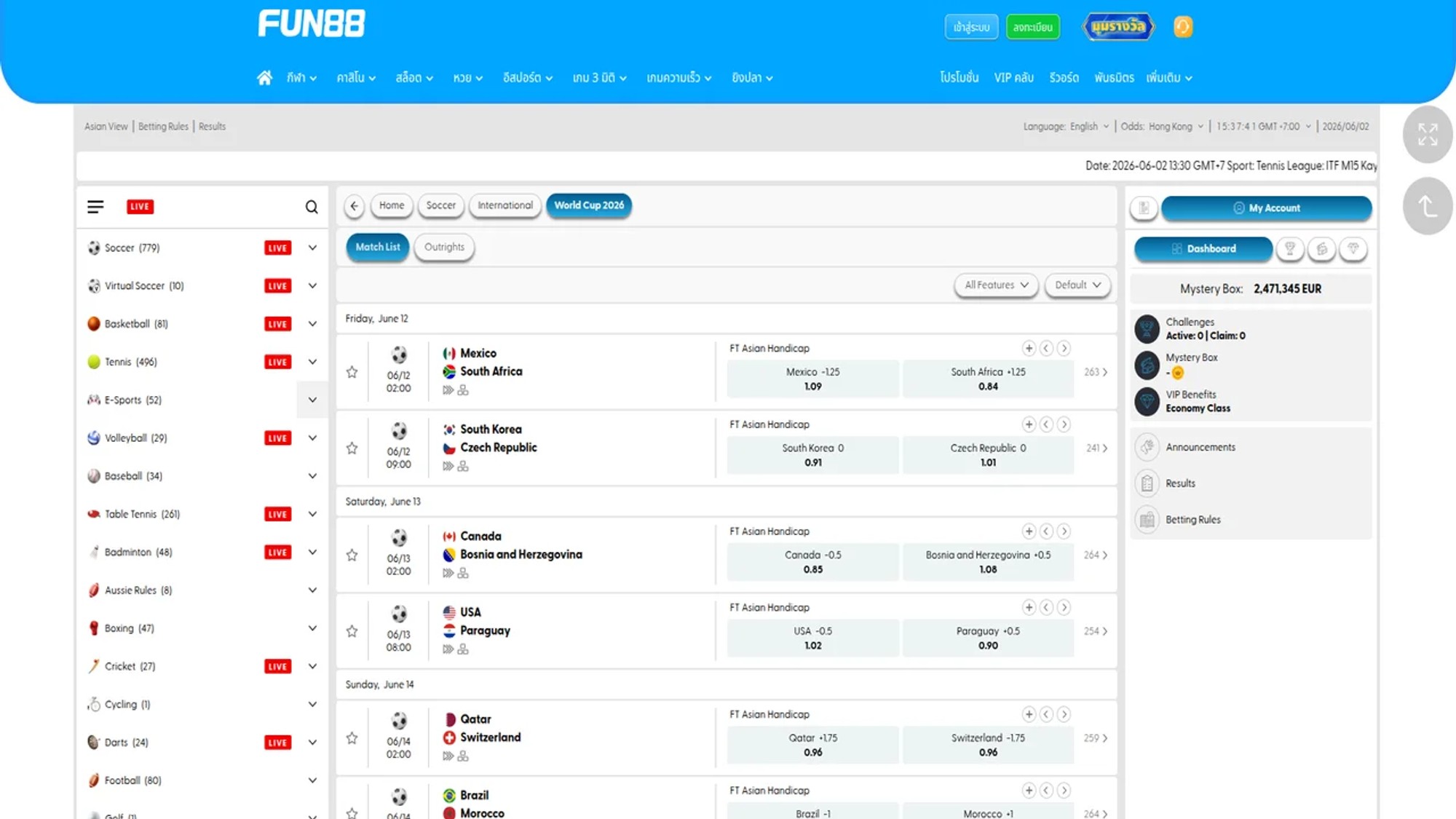This screenshot has height=819, width=1456.
Task: Favorite the South Korea vs Czech Republic match
Action: click(x=352, y=448)
